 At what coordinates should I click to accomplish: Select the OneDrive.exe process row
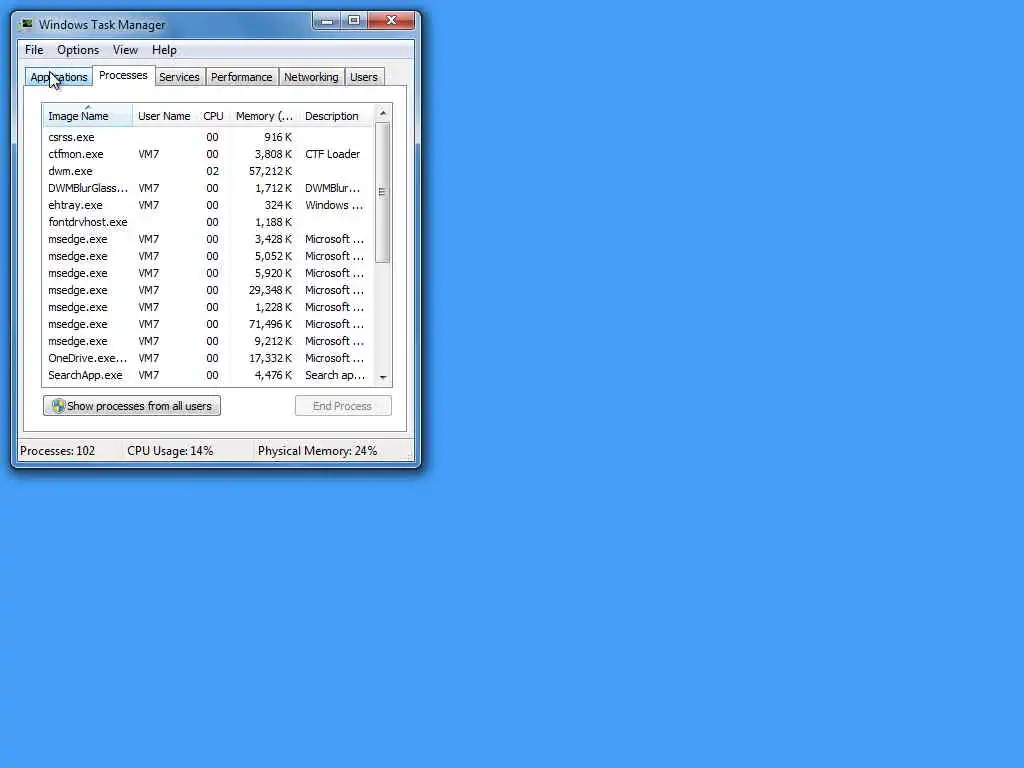click(209, 358)
